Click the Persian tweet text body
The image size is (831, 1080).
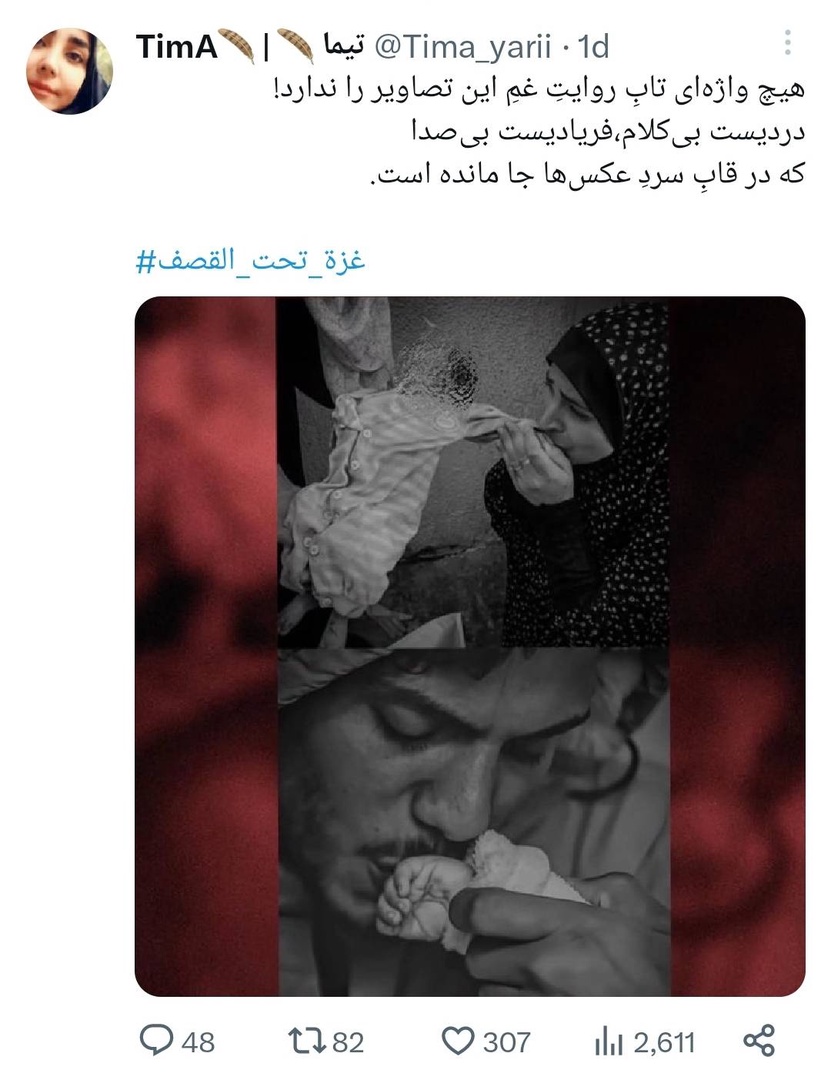pos(540,132)
